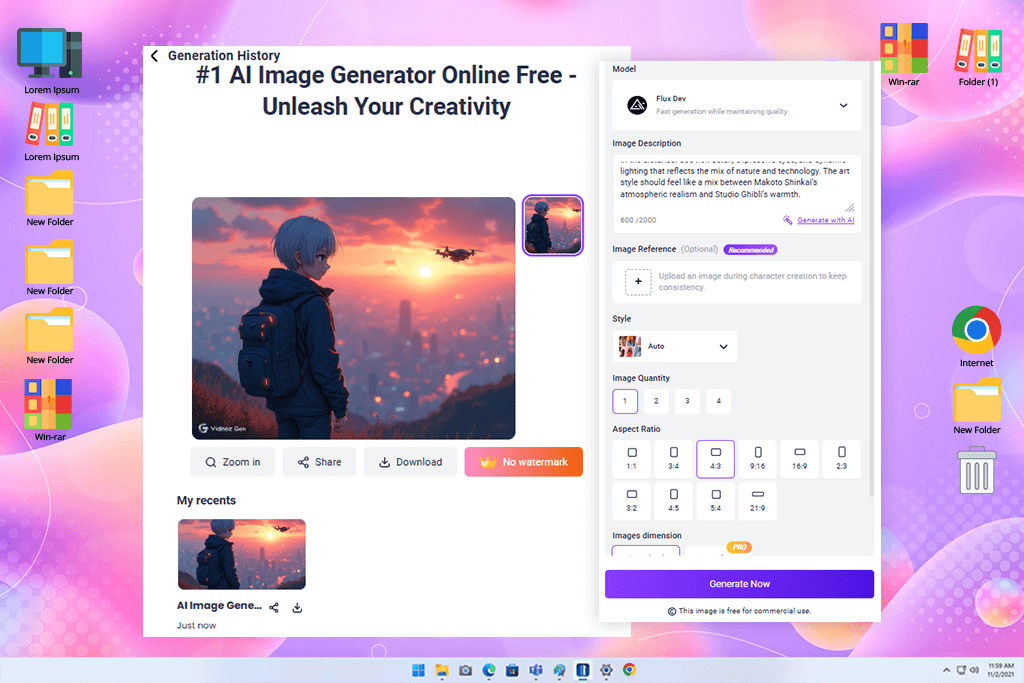This screenshot has width=1024, height=683.
Task: Open the Win-rar icon at top right
Action: [x=903, y=54]
